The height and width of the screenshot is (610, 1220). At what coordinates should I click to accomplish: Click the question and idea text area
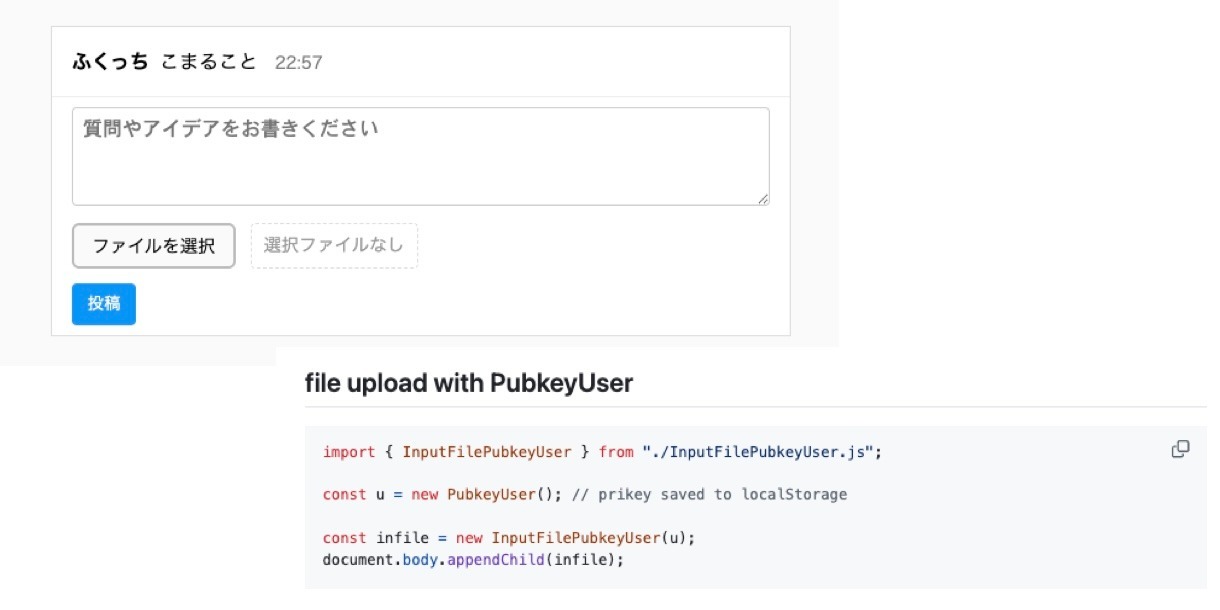click(420, 156)
